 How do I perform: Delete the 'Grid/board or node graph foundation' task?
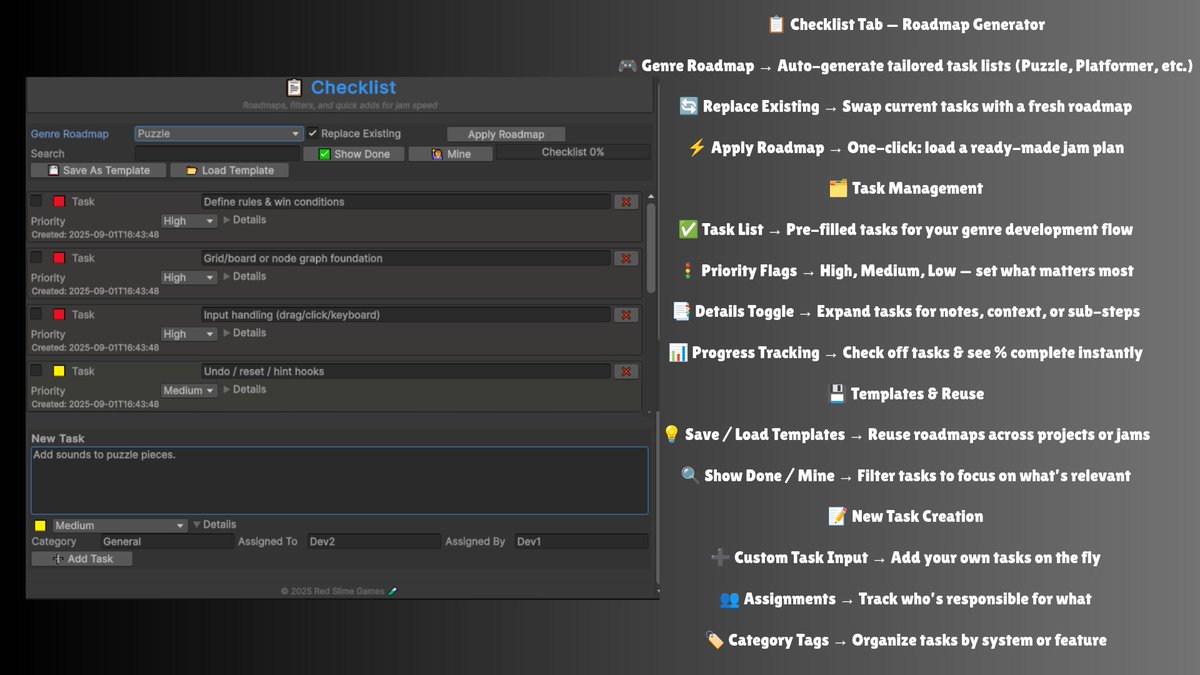point(626,258)
